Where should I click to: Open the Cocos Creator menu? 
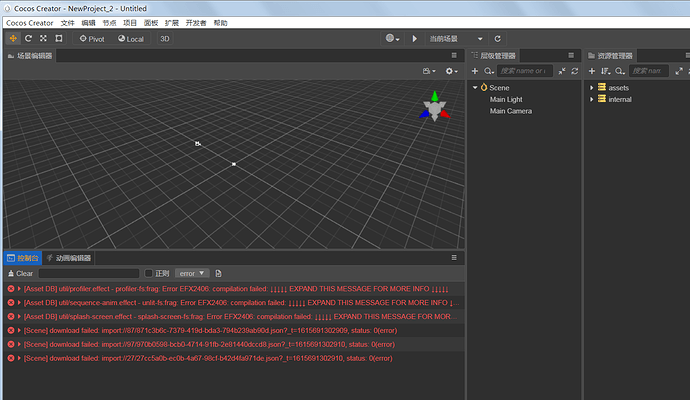tap(29, 23)
